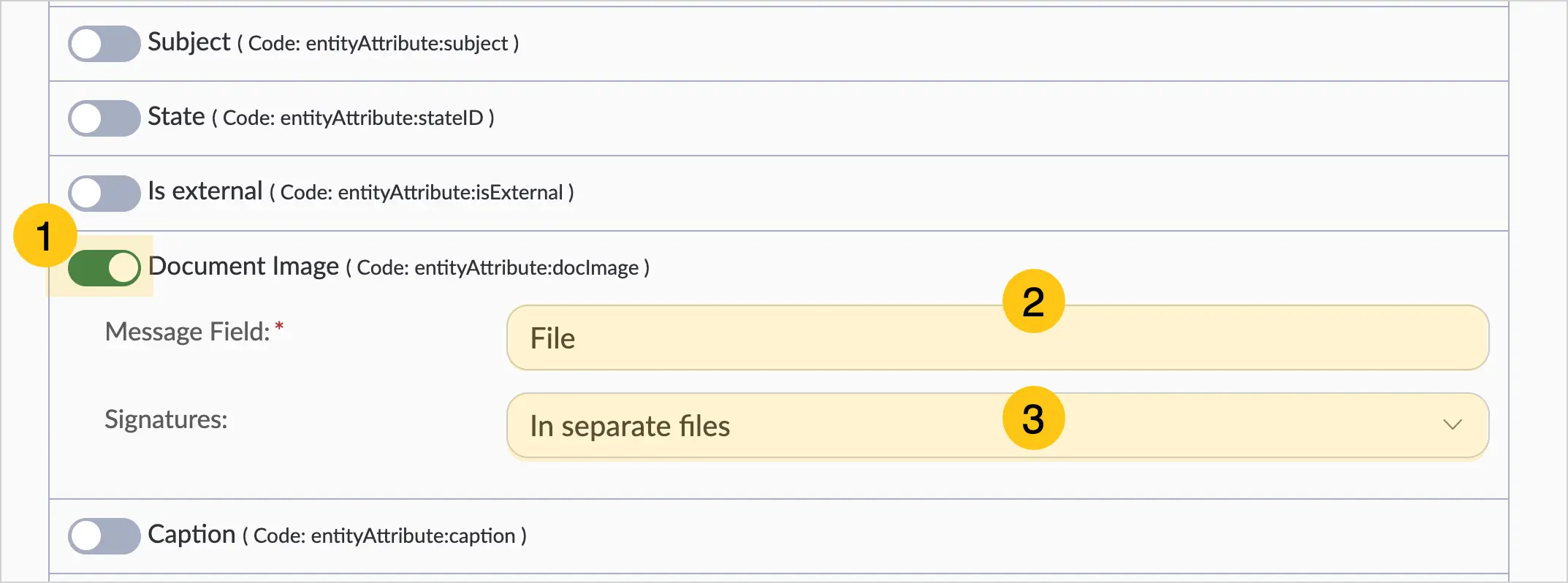Enable the Is external toggle
The width and height of the screenshot is (1568, 583).
pos(104,194)
